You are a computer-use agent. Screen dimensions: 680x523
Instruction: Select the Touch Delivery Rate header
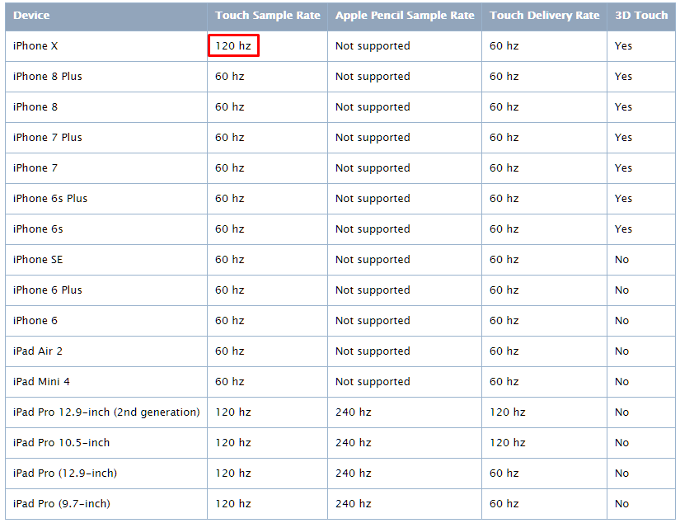click(x=544, y=16)
